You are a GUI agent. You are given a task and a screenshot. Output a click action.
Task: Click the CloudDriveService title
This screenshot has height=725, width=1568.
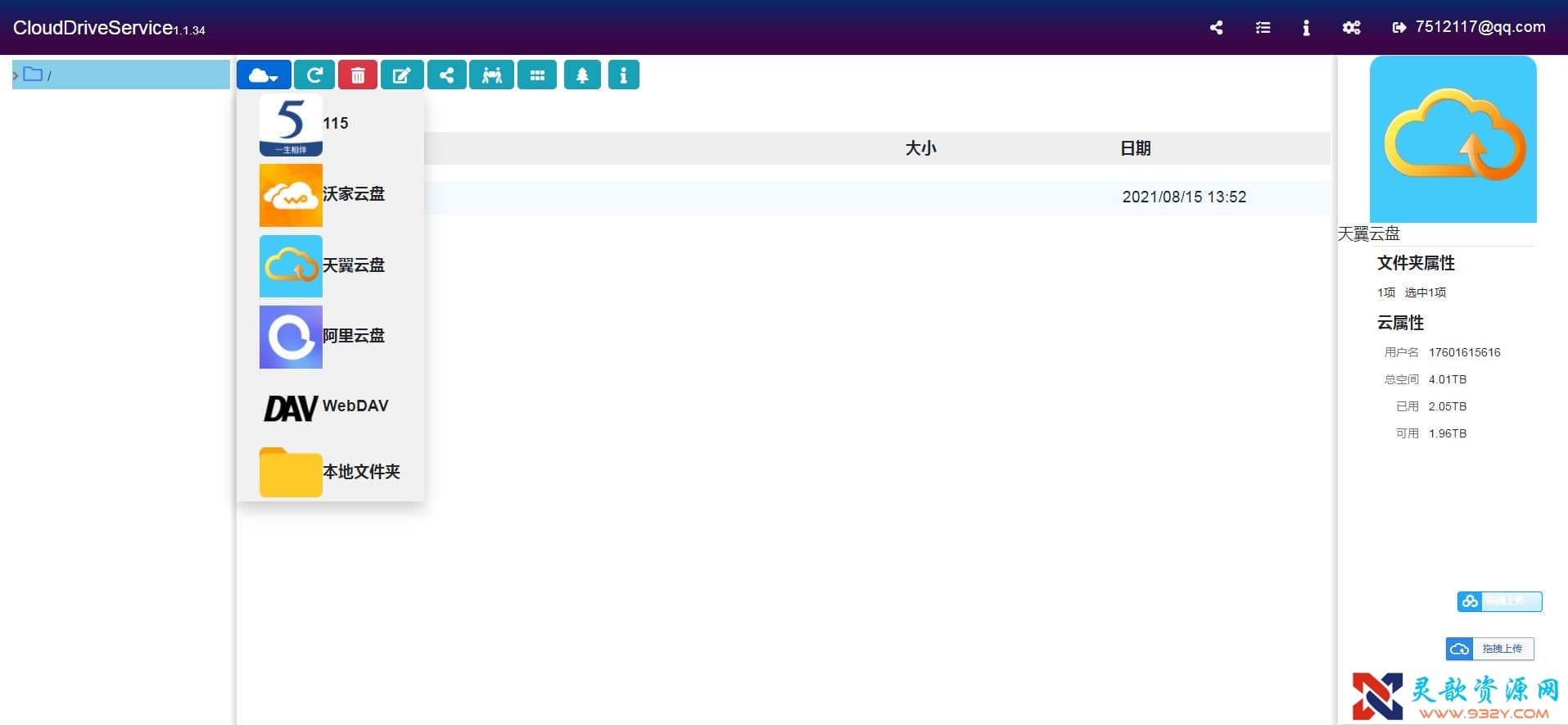[x=93, y=28]
